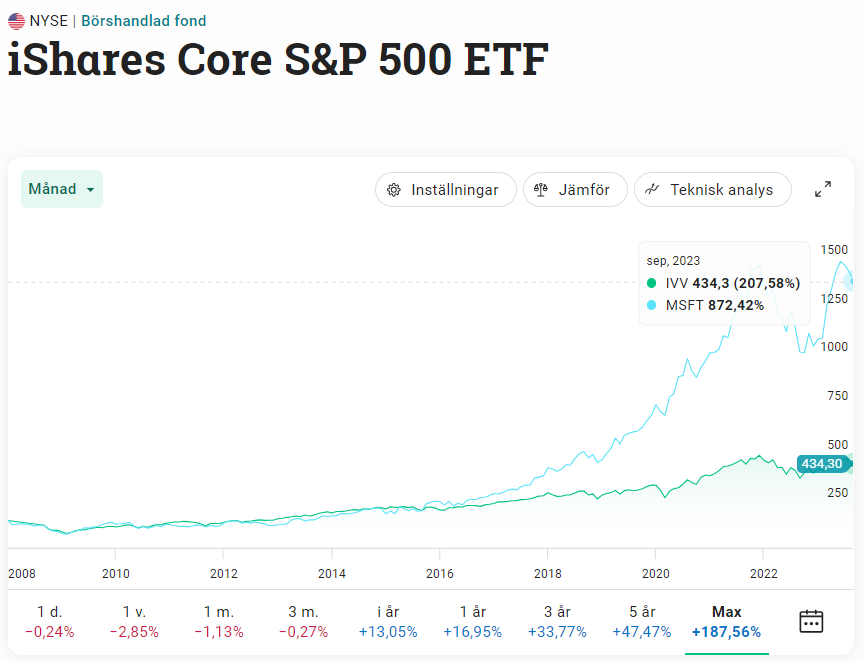Select the Max period tab

tap(727, 621)
